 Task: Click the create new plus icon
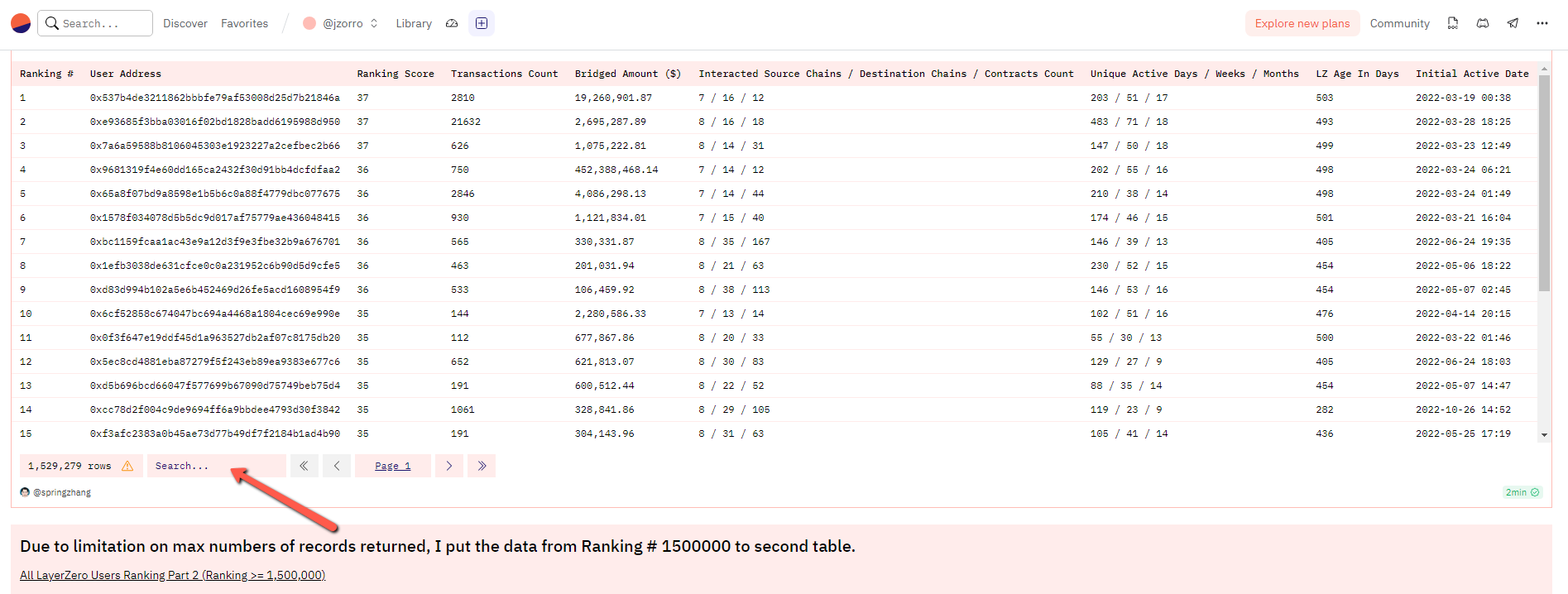482,23
